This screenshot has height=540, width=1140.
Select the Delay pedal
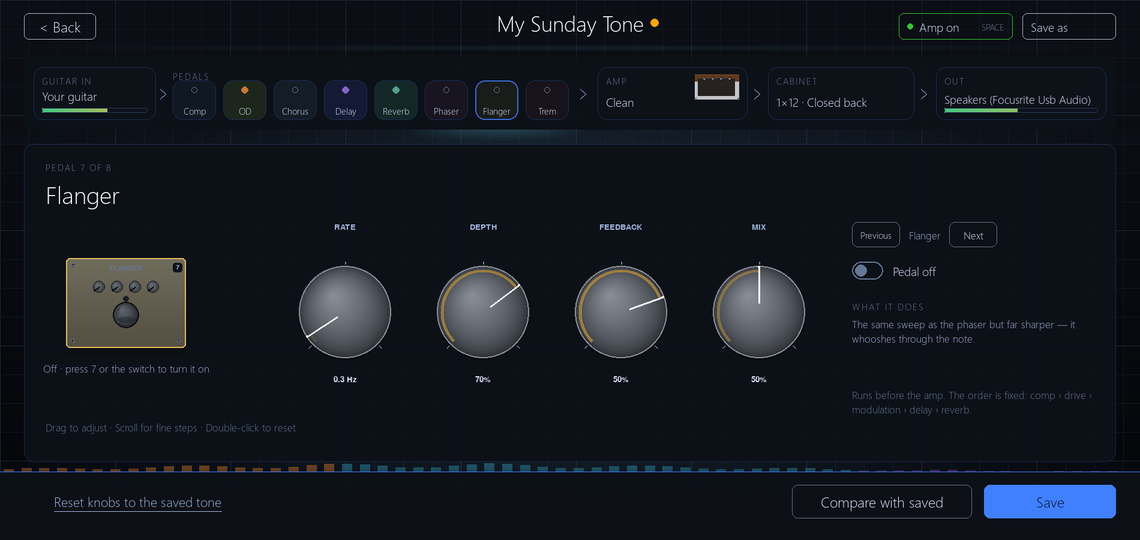click(x=345, y=100)
